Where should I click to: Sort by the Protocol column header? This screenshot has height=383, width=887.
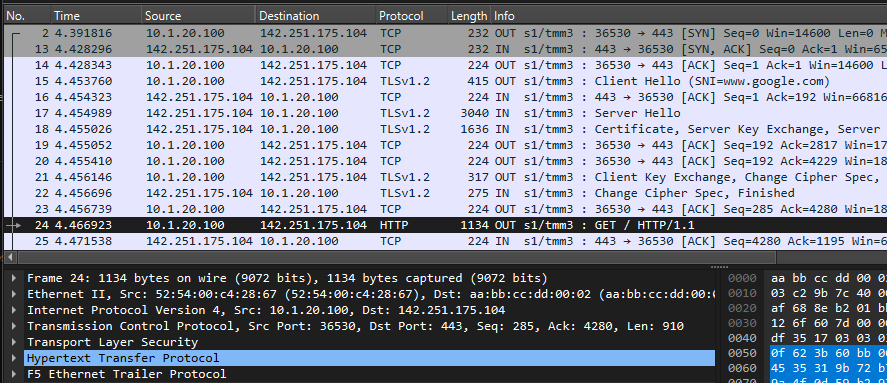point(412,16)
